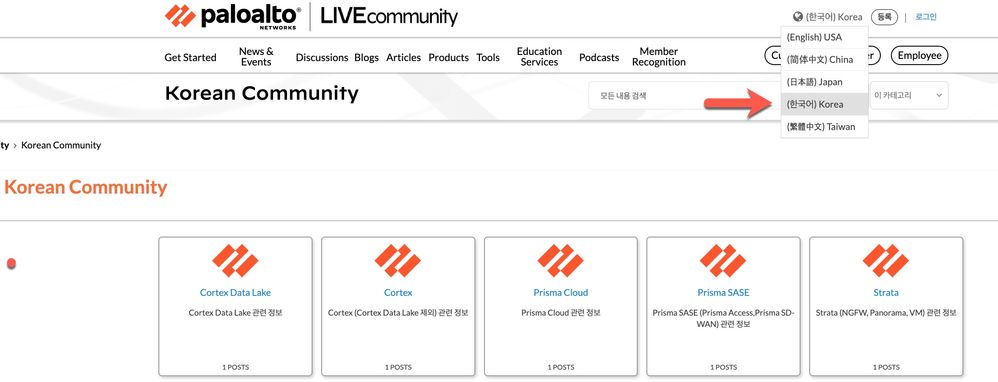This screenshot has width=998, height=382.
Task: Expand the category filter dropdown by search
Action: [909, 96]
